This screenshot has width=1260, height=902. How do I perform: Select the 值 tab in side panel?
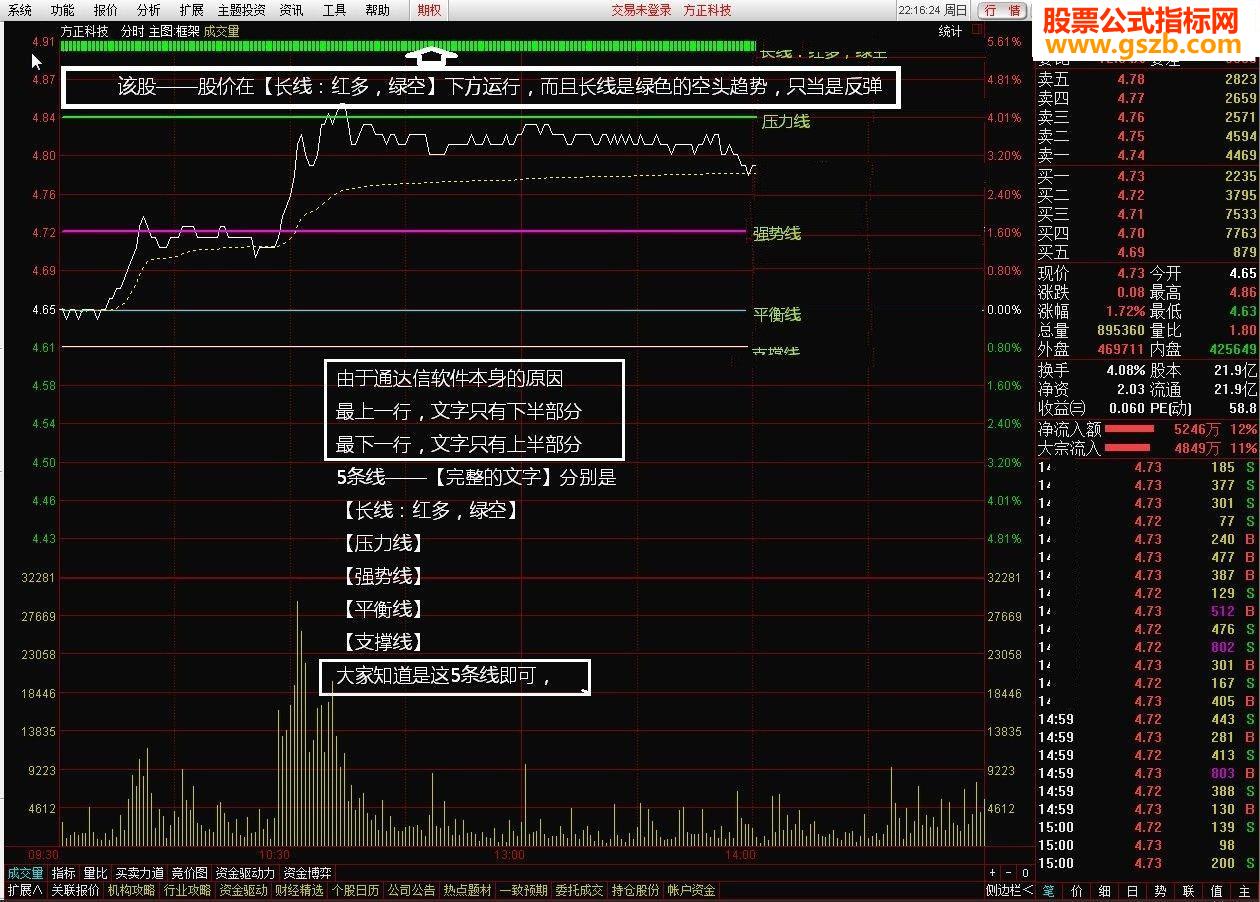click(x=1216, y=890)
